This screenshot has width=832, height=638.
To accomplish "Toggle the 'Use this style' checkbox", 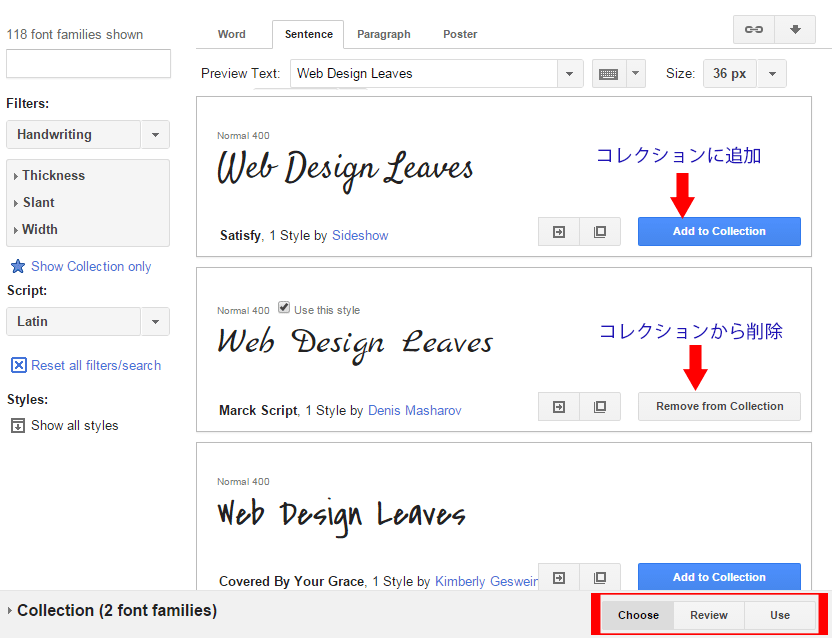I will 284,308.
